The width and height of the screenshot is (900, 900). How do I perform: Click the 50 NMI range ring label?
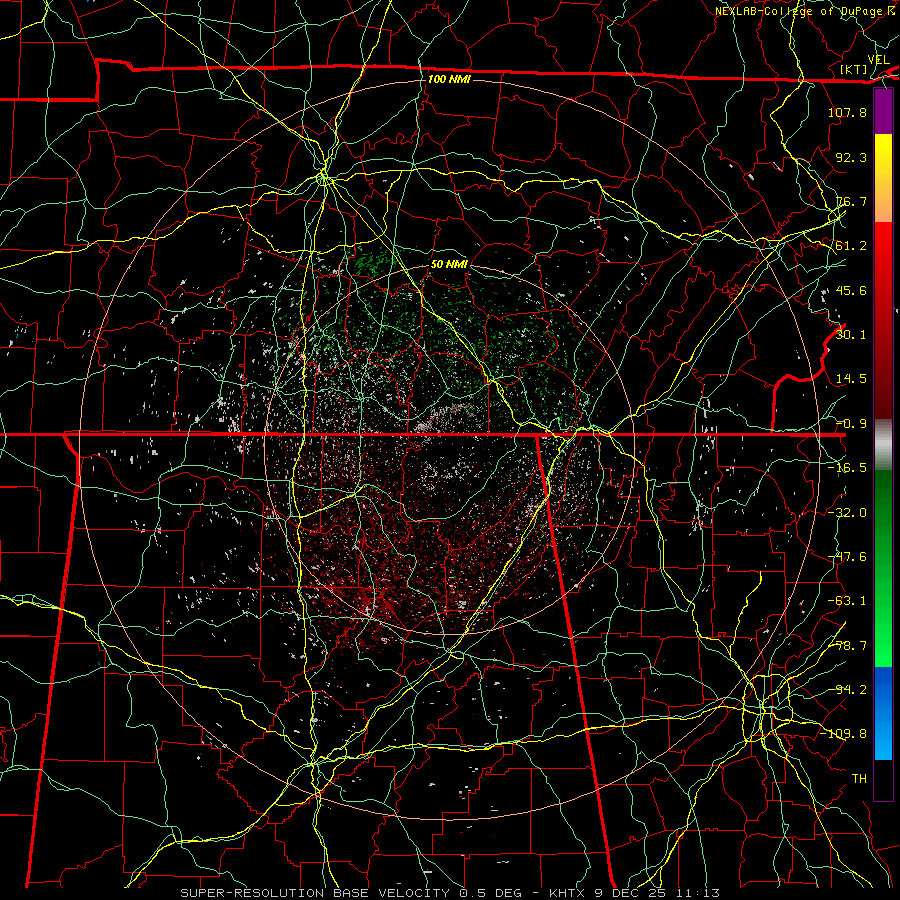tap(449, 264)
